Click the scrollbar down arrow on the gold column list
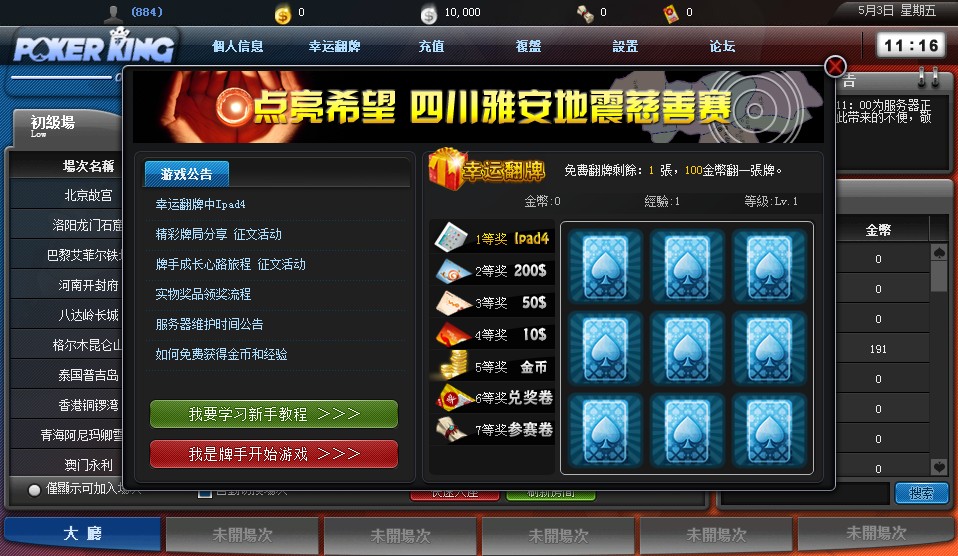 click(939, 467)
